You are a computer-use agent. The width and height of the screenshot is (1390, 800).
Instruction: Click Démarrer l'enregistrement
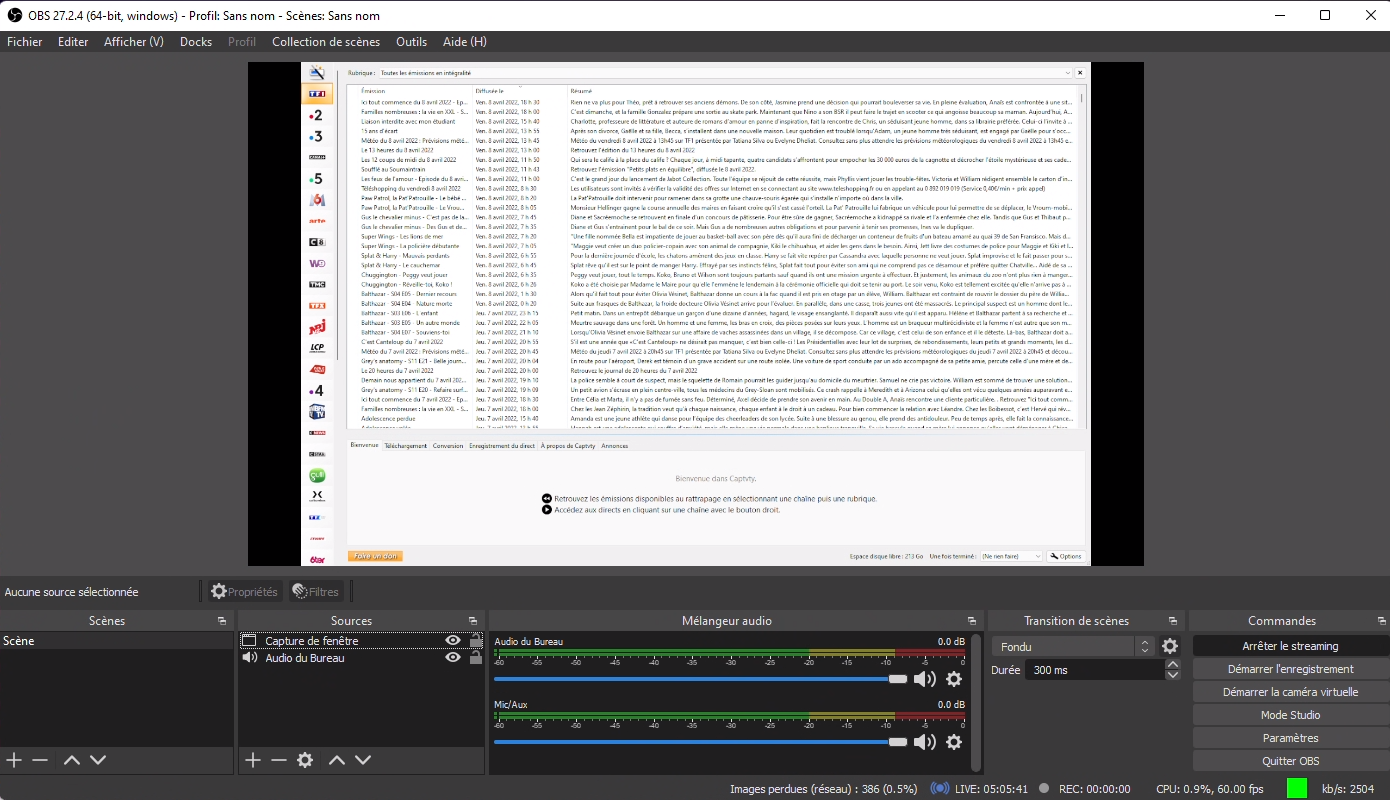tap(1290, 669)
